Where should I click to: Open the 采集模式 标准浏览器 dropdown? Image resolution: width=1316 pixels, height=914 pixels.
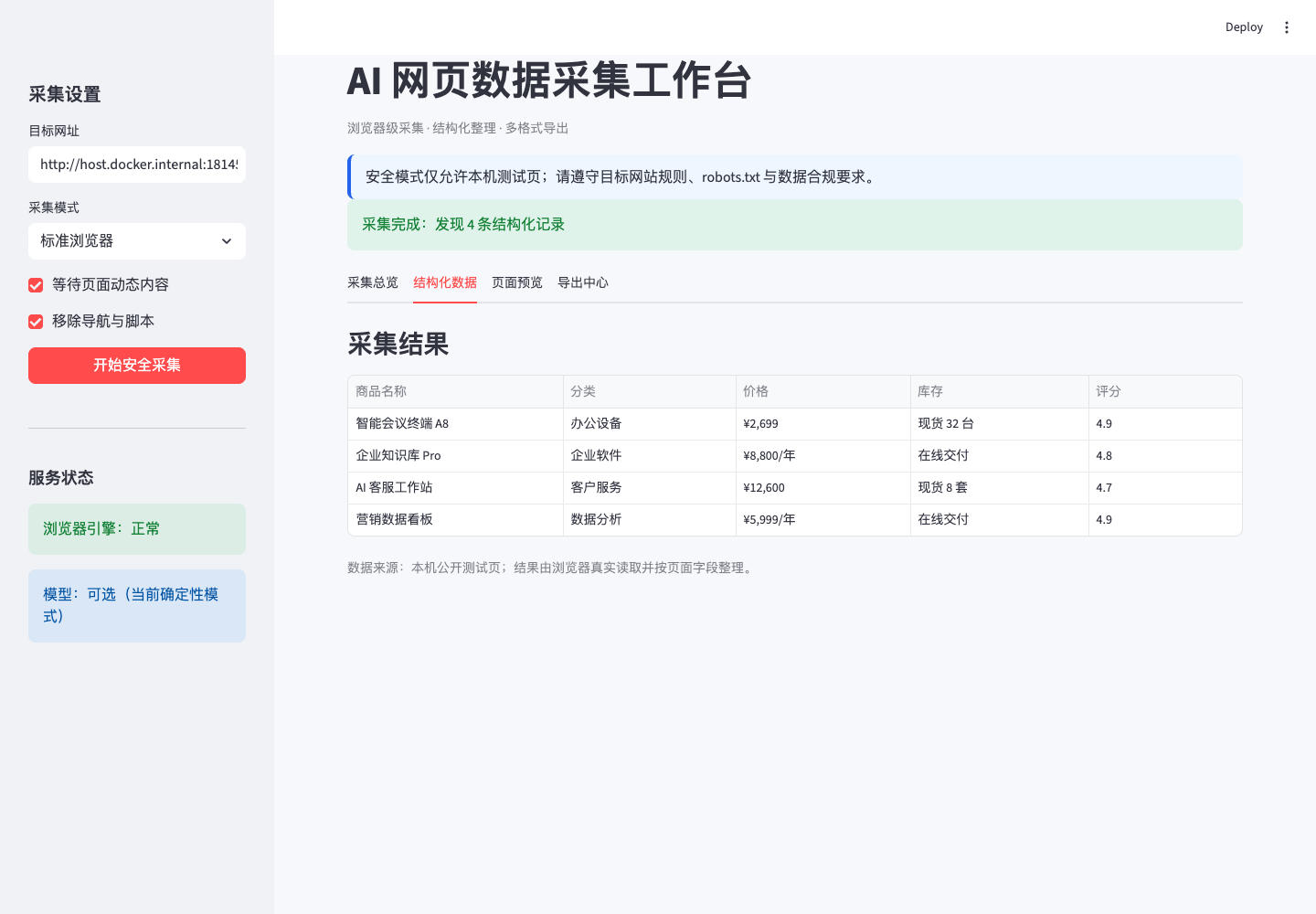(x=137, y=241)
